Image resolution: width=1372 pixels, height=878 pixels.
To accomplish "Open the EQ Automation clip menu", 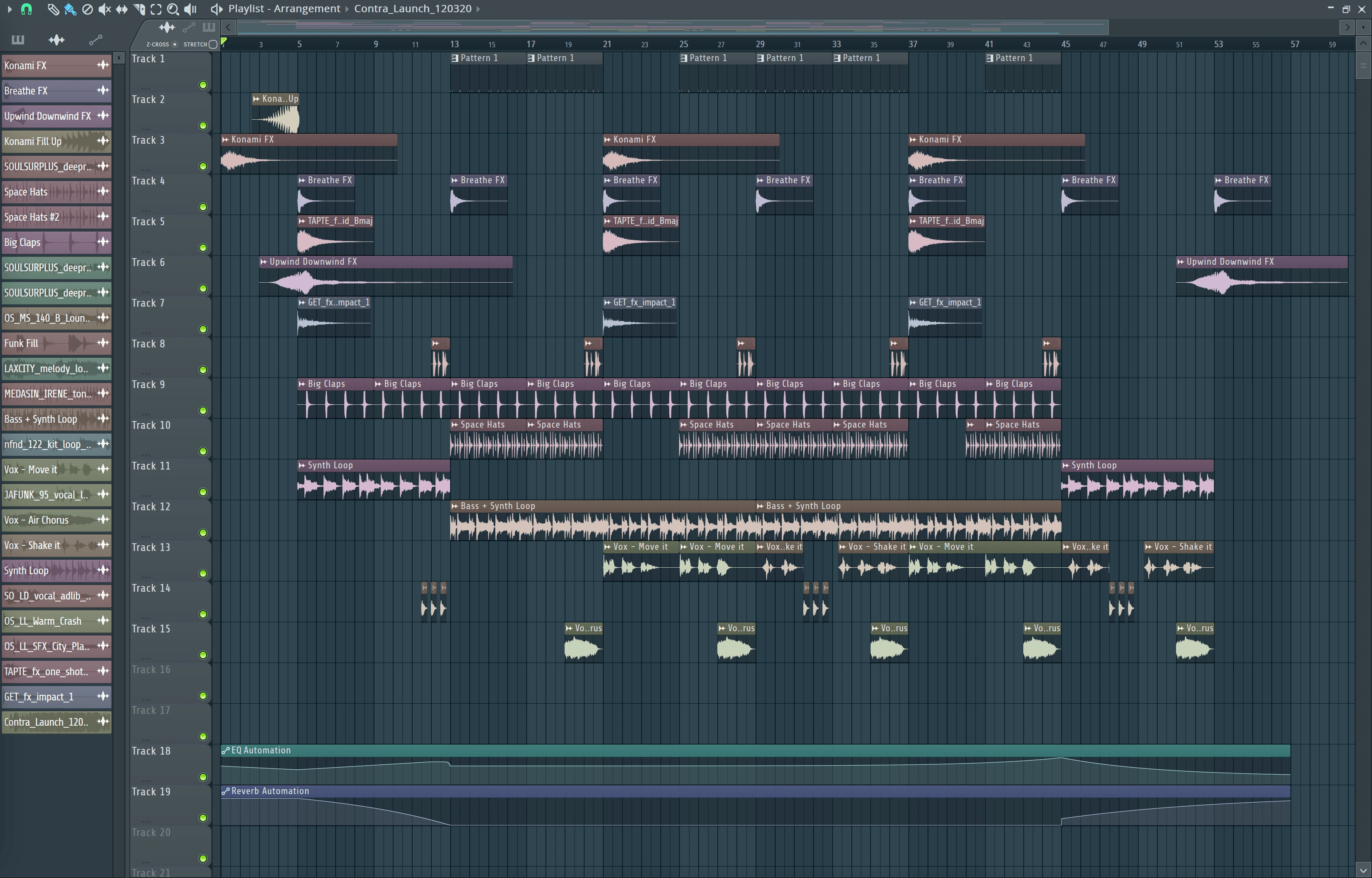I will pos(226,750).
